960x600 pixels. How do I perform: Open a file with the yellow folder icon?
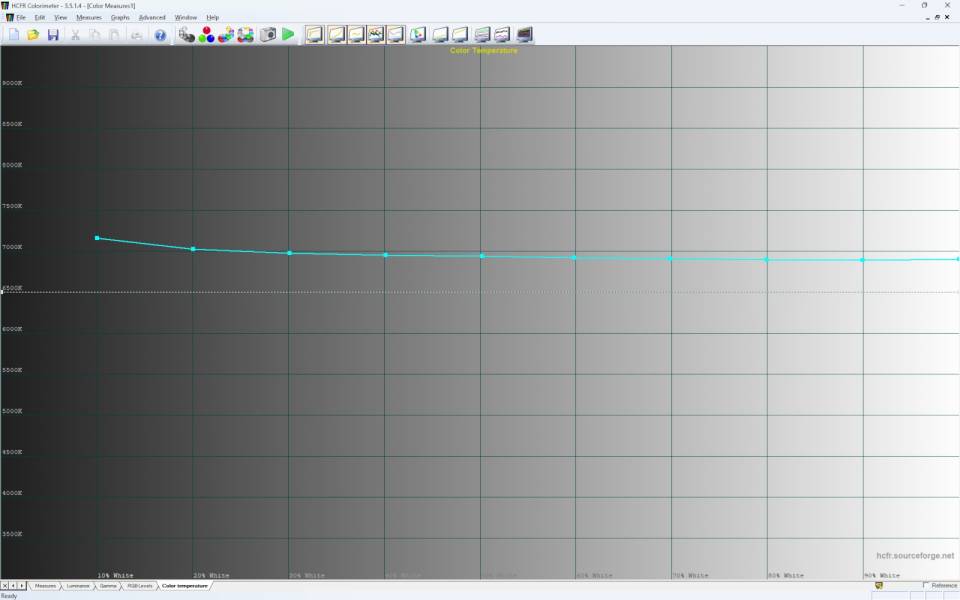pyautogui.click(x=33, y=34)
